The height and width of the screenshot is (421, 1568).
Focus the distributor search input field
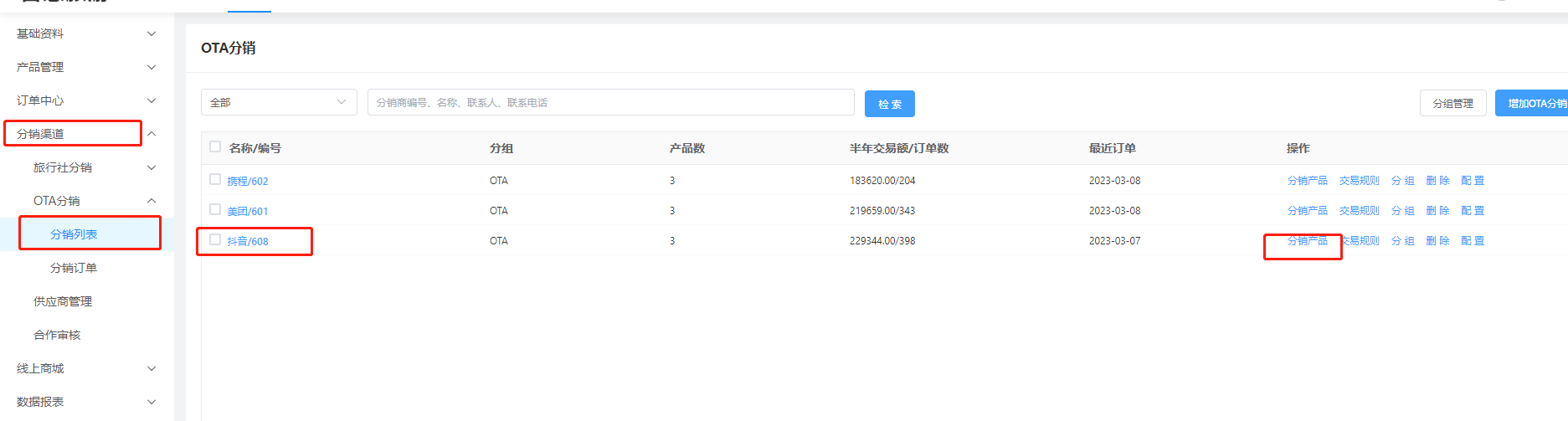610,102
